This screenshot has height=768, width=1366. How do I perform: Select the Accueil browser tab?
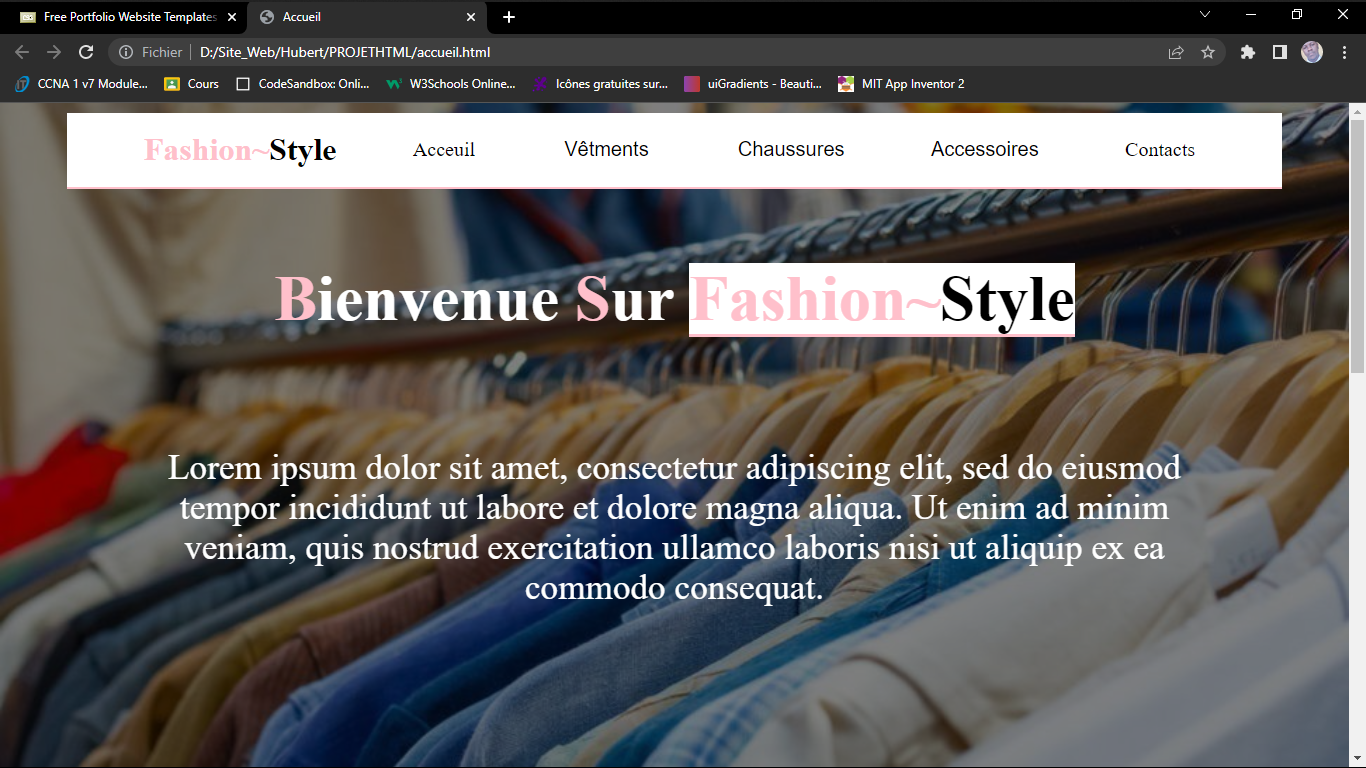coord(367,17)
